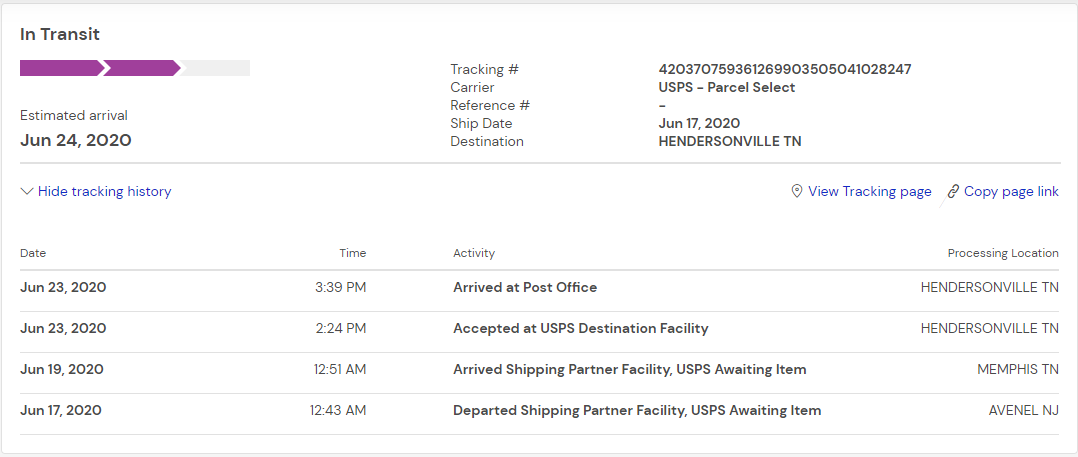Viewport: 1078px width, 457px height.
Task: Click the Date column header
Action: click(33, 253)
